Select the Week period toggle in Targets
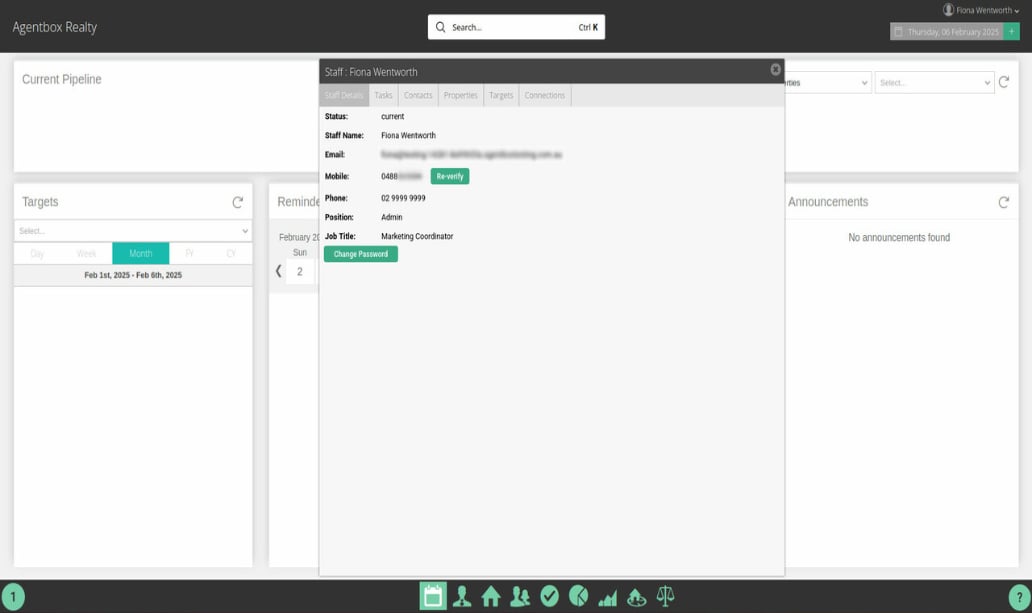This screenshot has height=613, width=1032. click(86, 253)
